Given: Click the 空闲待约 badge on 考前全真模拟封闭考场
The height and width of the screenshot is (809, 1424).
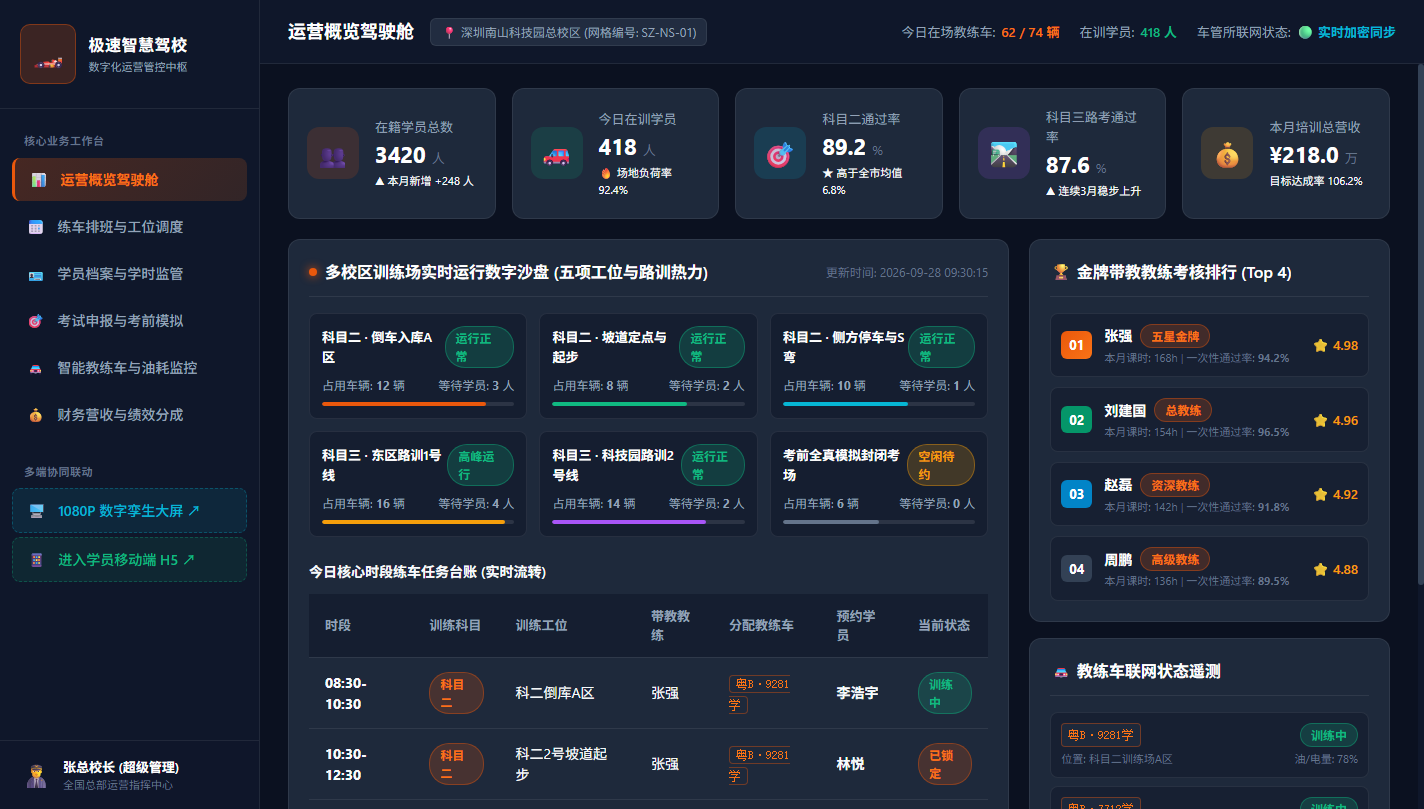Looking at the screenshot, I should click(941, 465).
